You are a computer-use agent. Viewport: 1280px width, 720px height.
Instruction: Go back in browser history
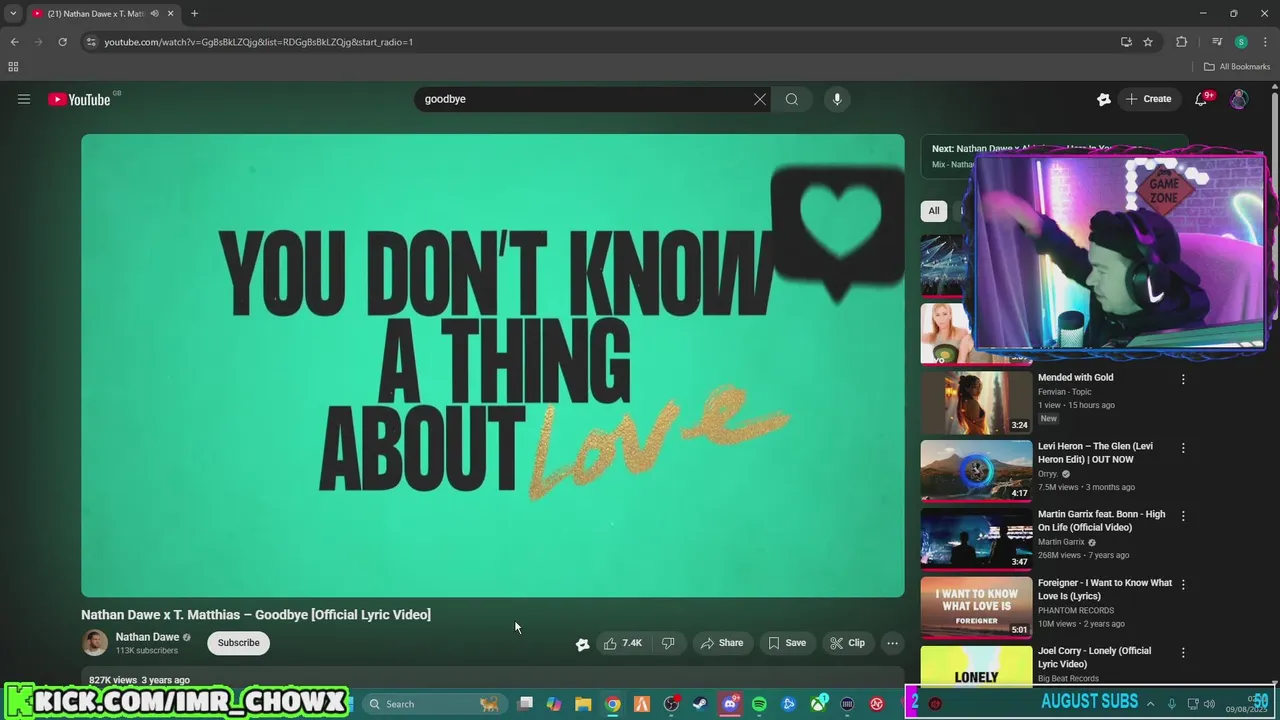[14, 42]
